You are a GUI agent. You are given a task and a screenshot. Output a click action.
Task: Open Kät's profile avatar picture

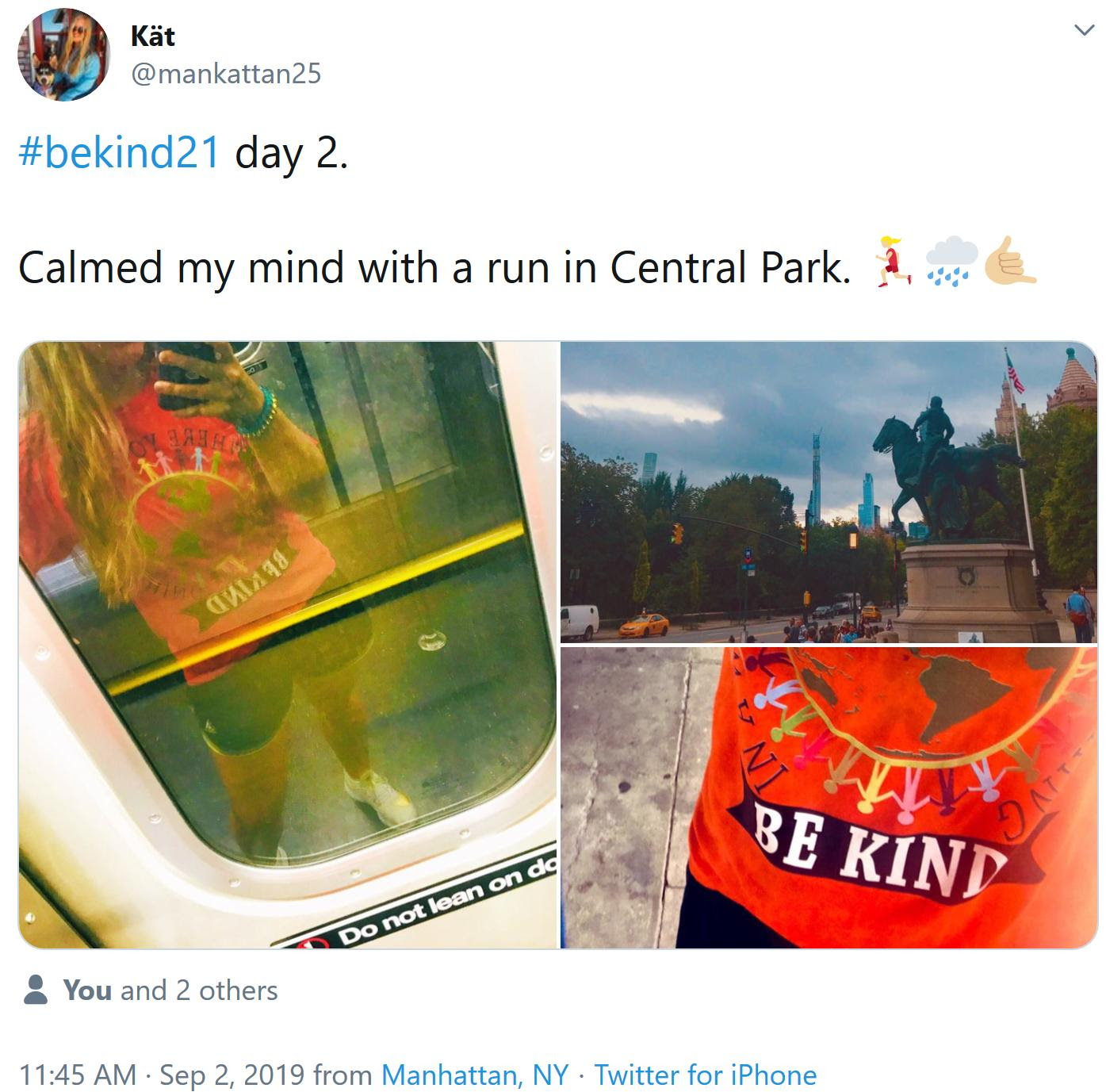point(63,55)
